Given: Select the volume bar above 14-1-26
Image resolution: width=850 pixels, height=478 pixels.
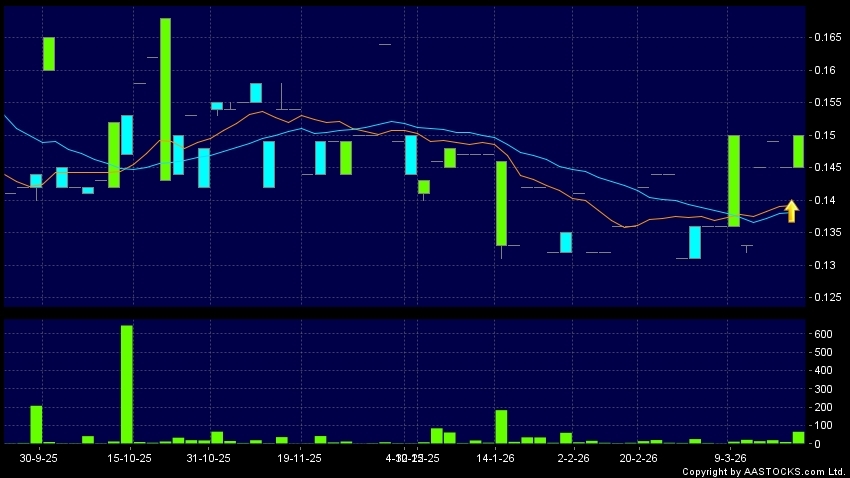Looking at the screenshot, I should [x=501, y=427].
